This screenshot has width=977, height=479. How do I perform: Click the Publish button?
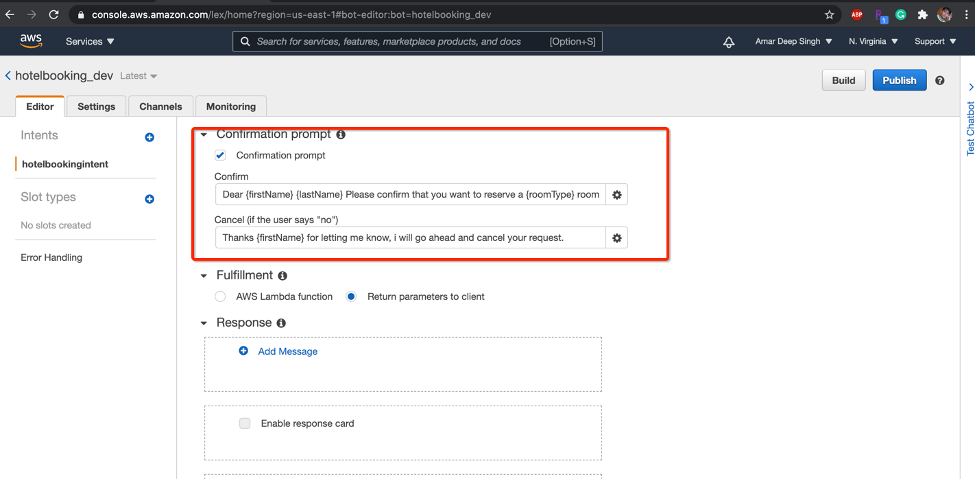pos(899,80)
